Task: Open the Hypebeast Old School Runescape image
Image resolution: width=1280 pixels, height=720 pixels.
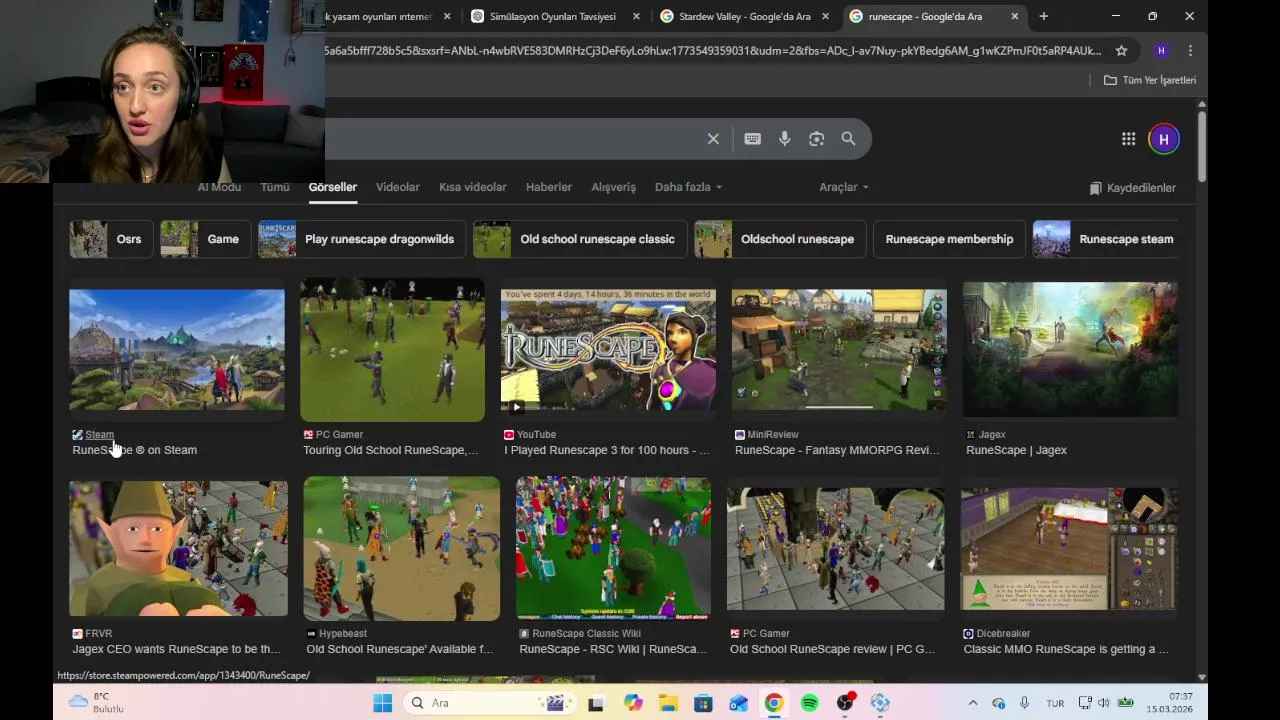Action: tap(402, 548)
